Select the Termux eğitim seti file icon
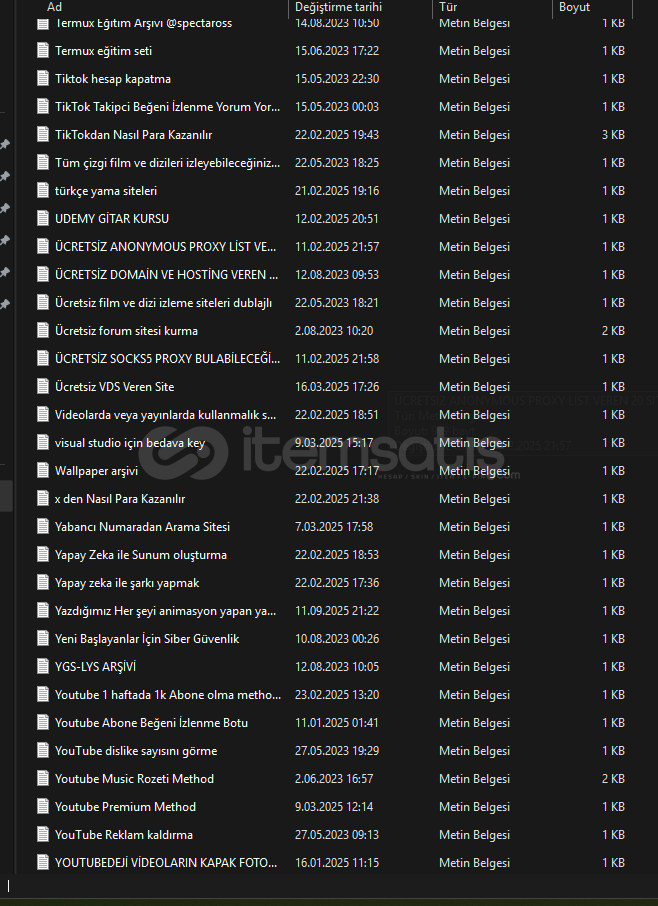658x906 pixels. 43,51
